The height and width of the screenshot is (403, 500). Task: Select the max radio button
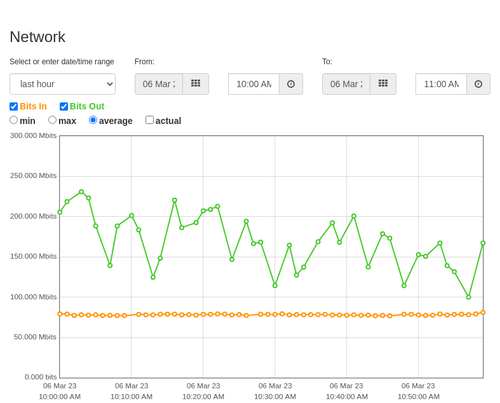tap(52, 120)
